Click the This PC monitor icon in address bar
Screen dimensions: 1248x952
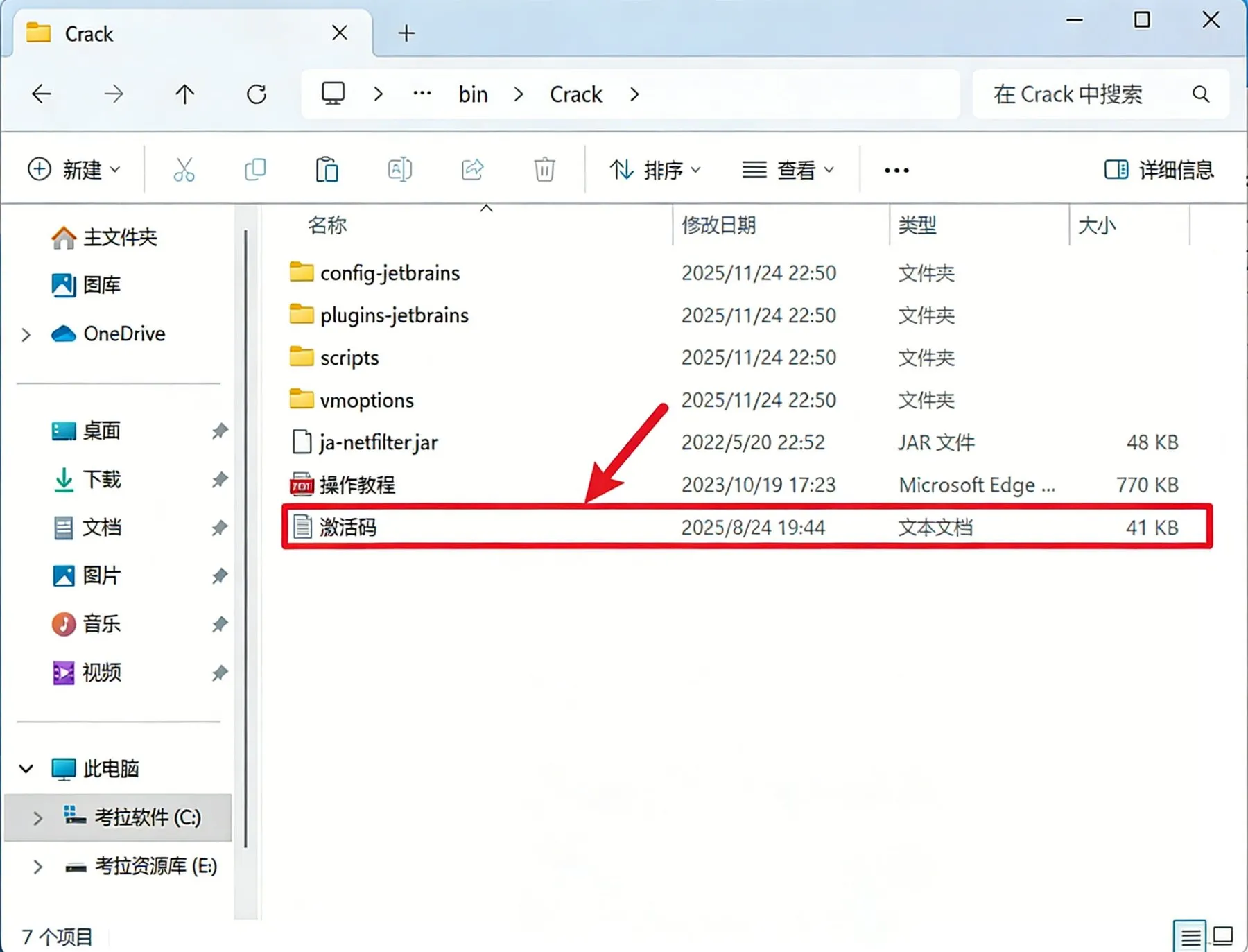tap(333, 94)
